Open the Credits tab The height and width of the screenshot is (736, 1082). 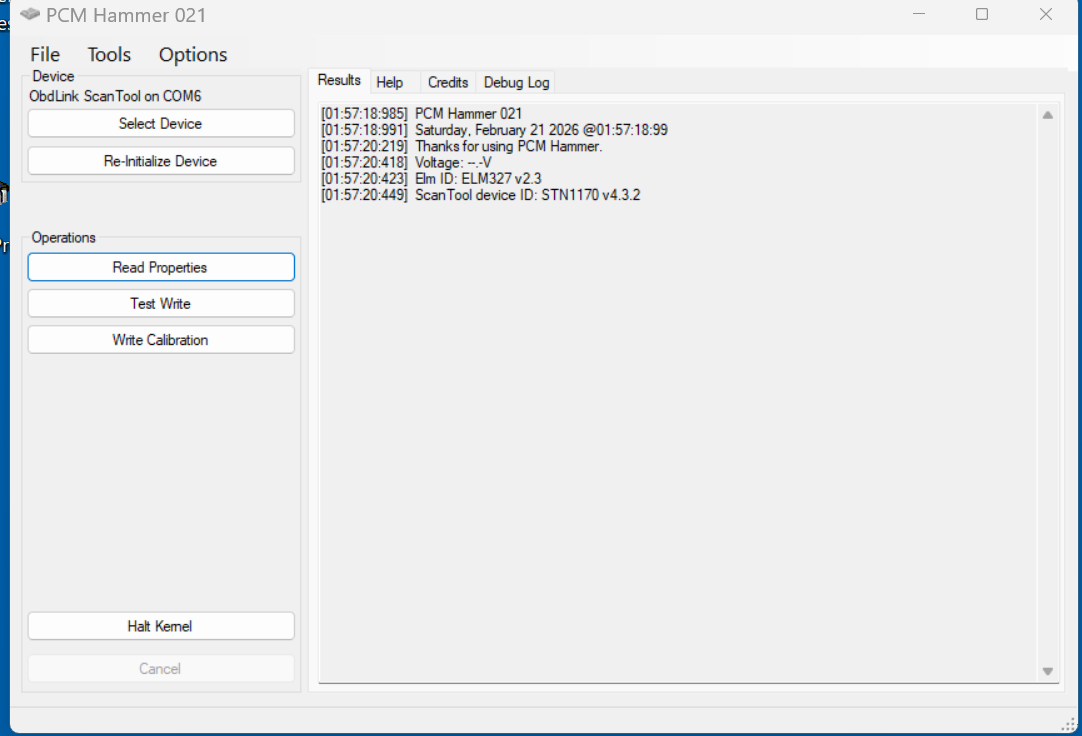pos(448,82)
